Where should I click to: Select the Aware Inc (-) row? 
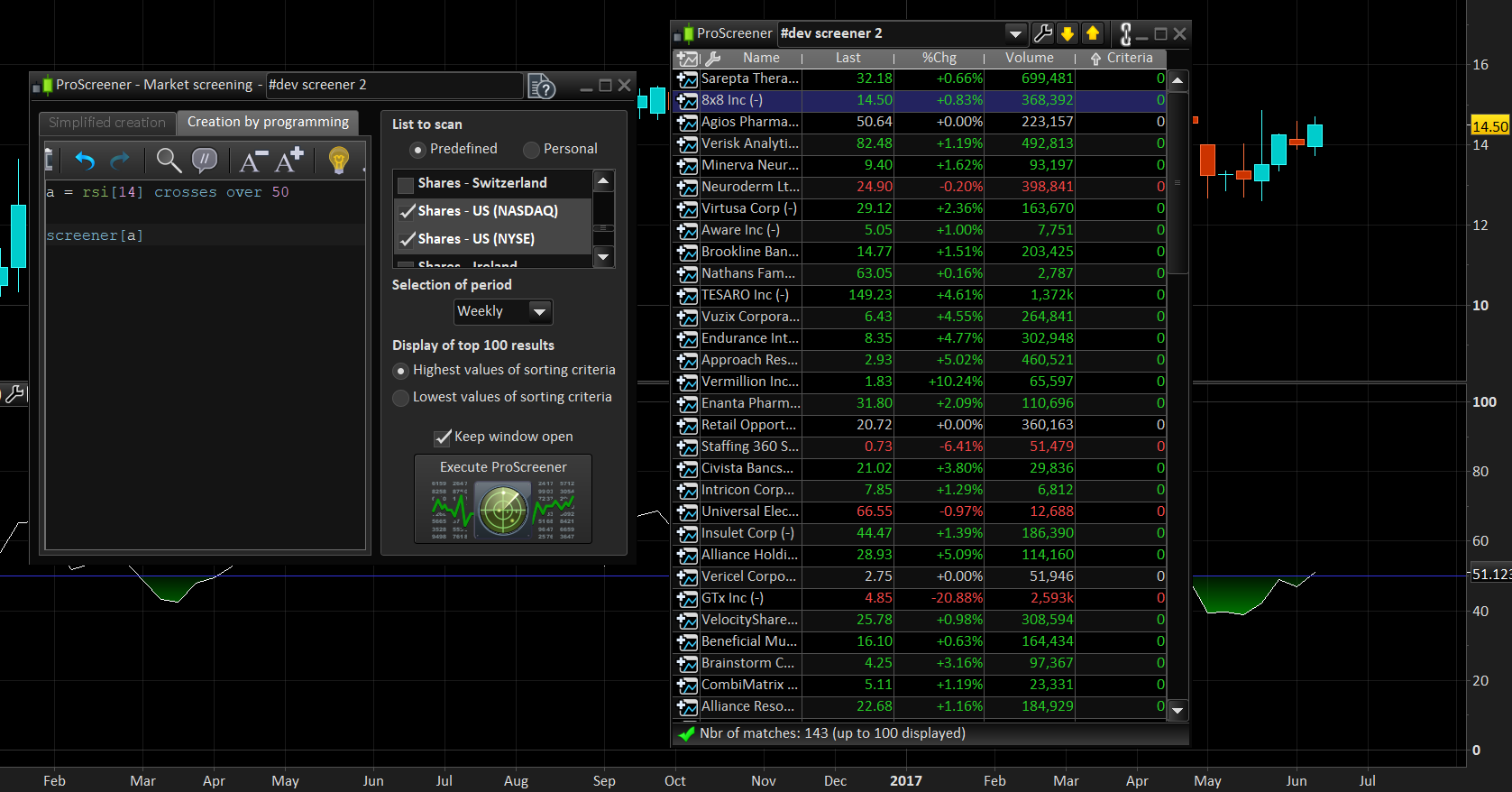(x=920, y=230)
